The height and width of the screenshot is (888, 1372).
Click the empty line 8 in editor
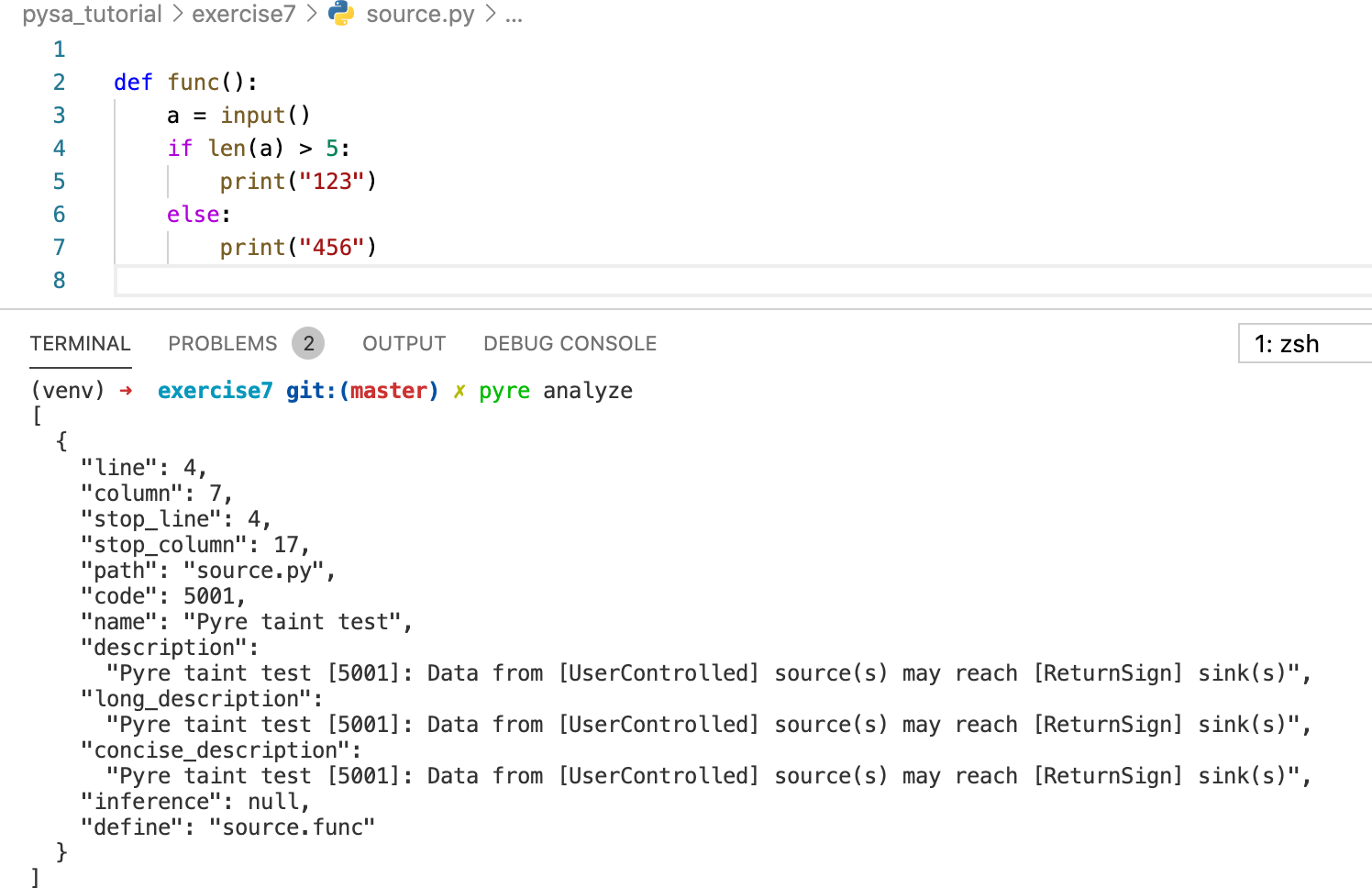(743, 281)
